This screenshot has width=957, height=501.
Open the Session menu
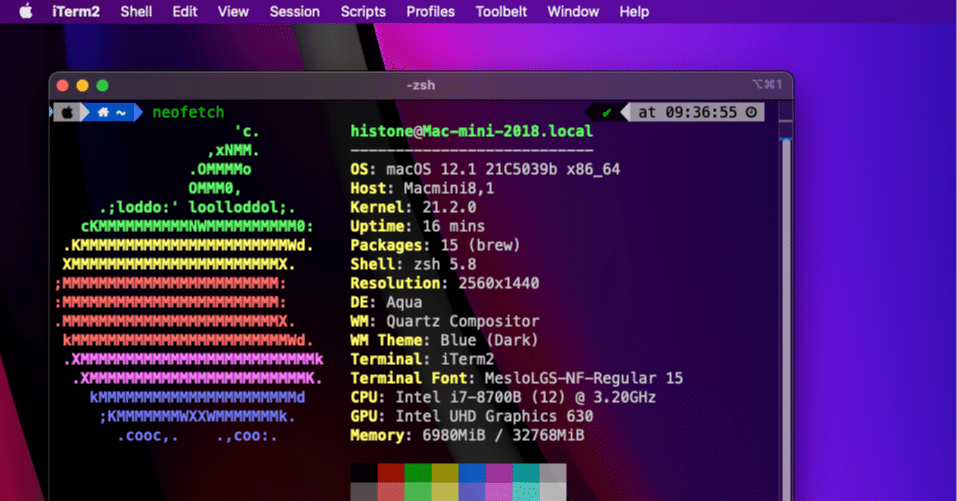(294, 12)
